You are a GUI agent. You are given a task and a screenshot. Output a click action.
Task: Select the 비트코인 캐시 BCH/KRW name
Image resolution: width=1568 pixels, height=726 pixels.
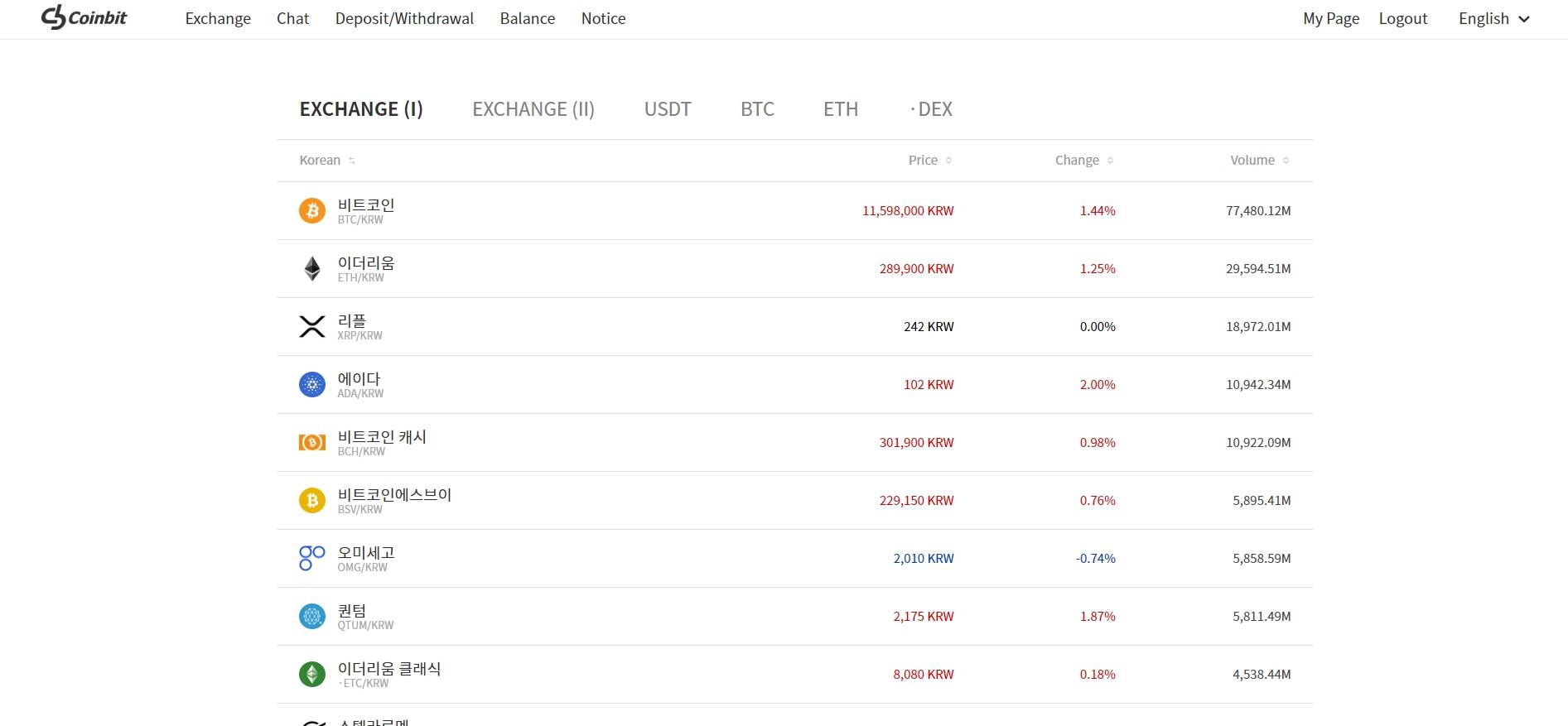pyautogui.click(x=382, y=442)
